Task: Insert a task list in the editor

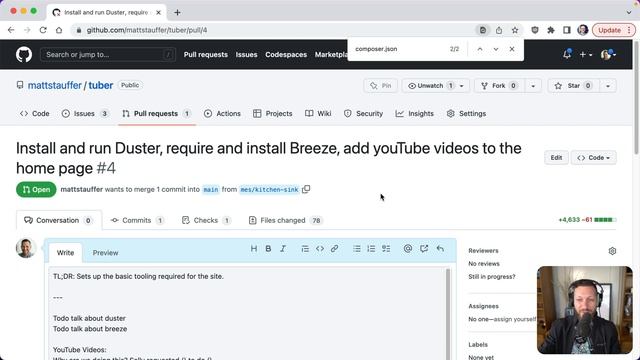Action: 386,249
